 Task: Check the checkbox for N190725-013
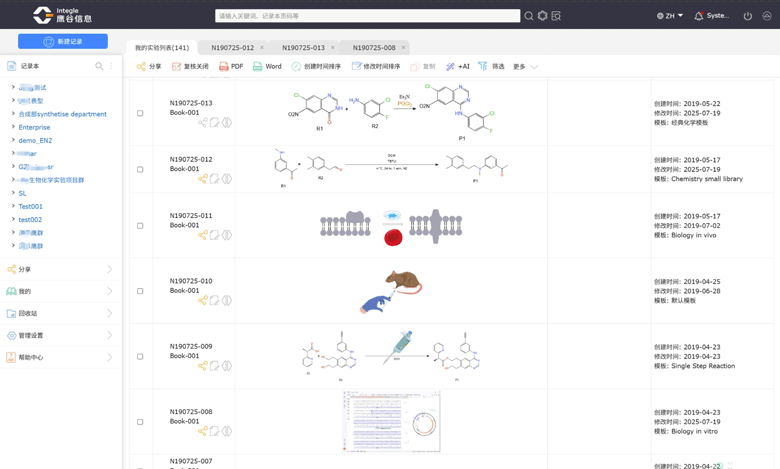point(140,113)
